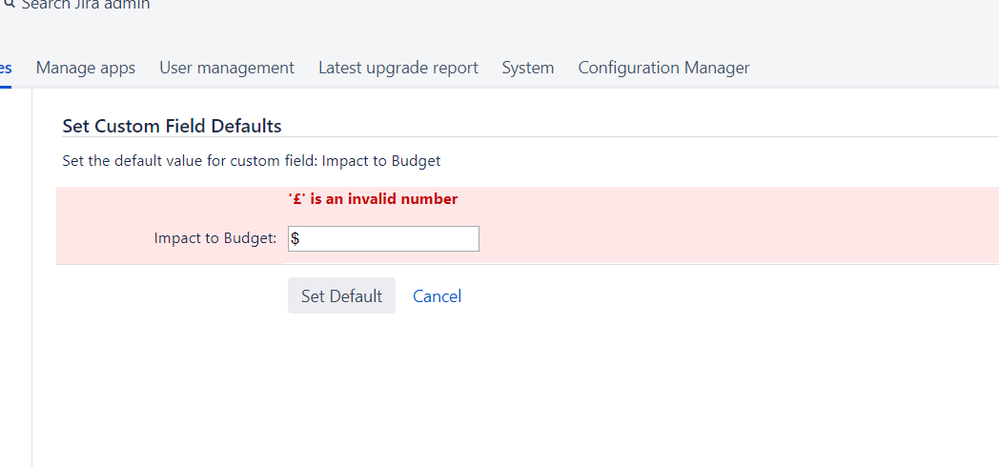Click the 'Set the default value' description text

click(x=251, y=160)
